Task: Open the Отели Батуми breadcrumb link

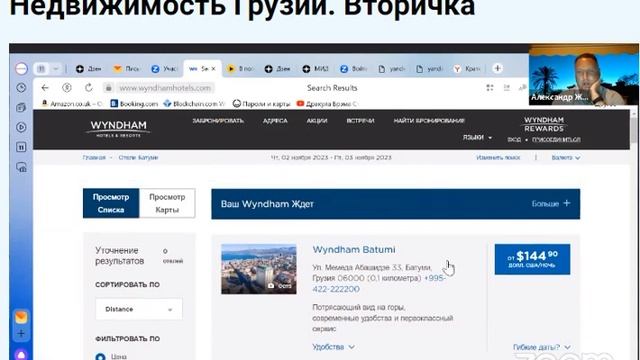Action: (x=138, y=158)
